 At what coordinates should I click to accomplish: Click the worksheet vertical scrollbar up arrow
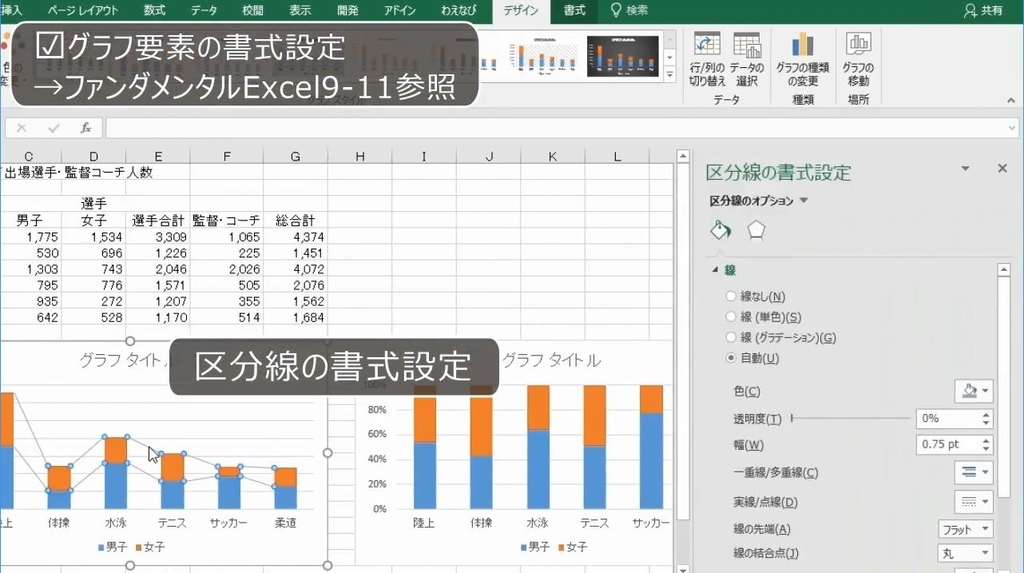(x=682, y=156)
